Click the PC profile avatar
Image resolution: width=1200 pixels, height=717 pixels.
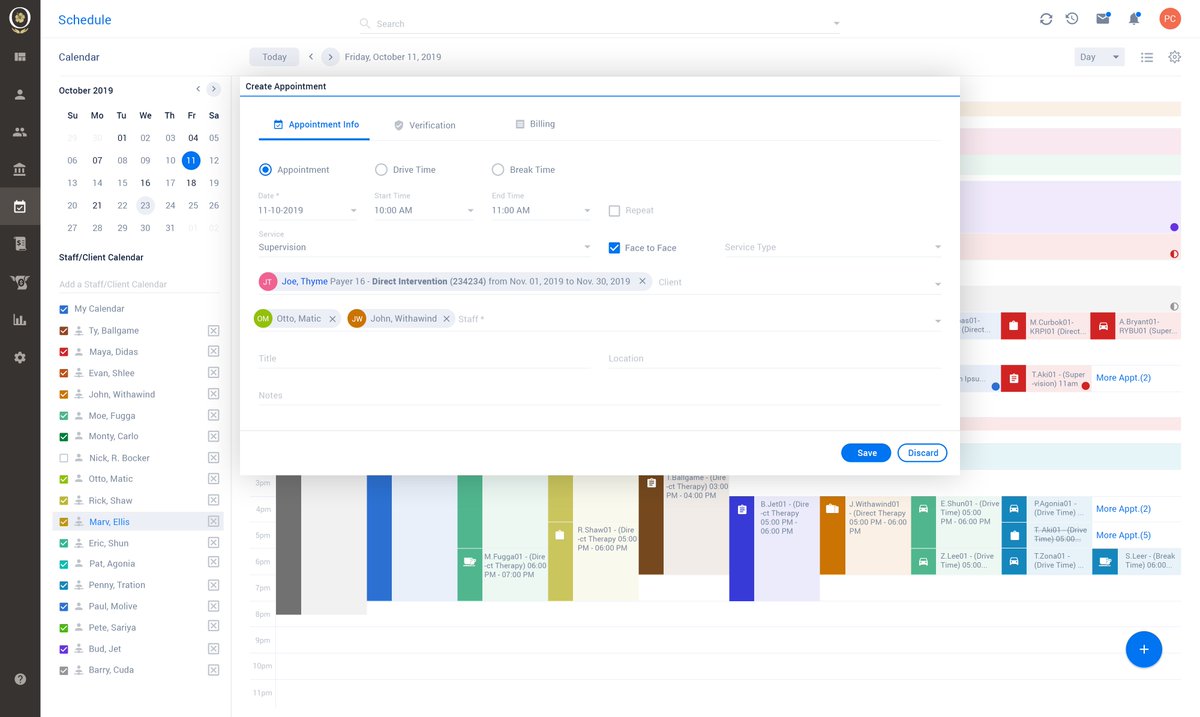tap(1169, 18)
